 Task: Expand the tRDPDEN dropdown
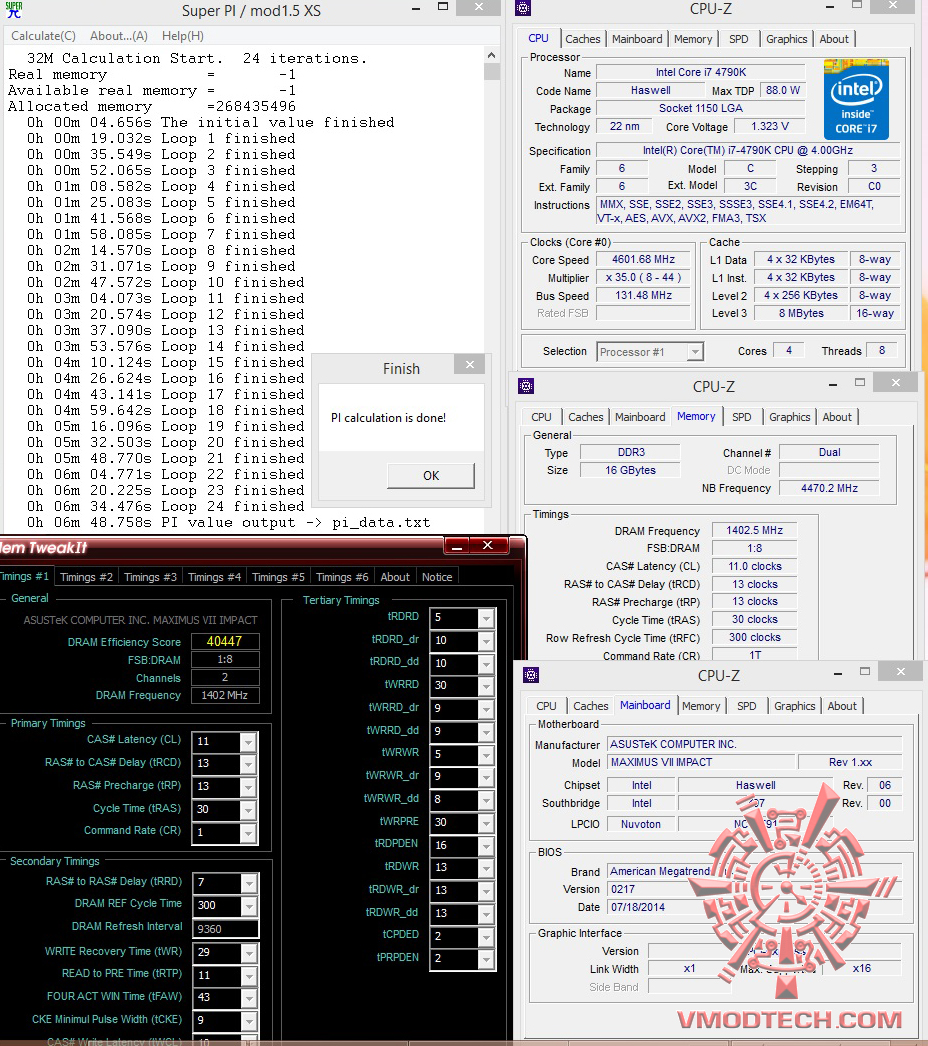click(486, 846)
